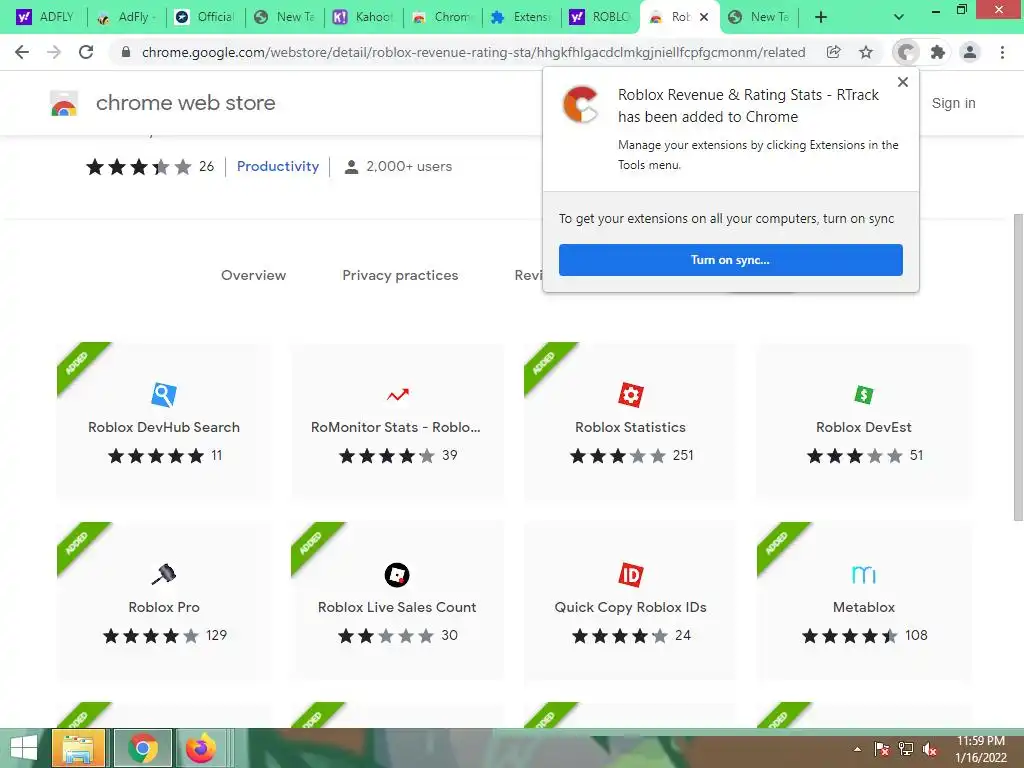Close the active Roblox web store tab
Screen dimensions: 1024x768
tap(704, 17)
